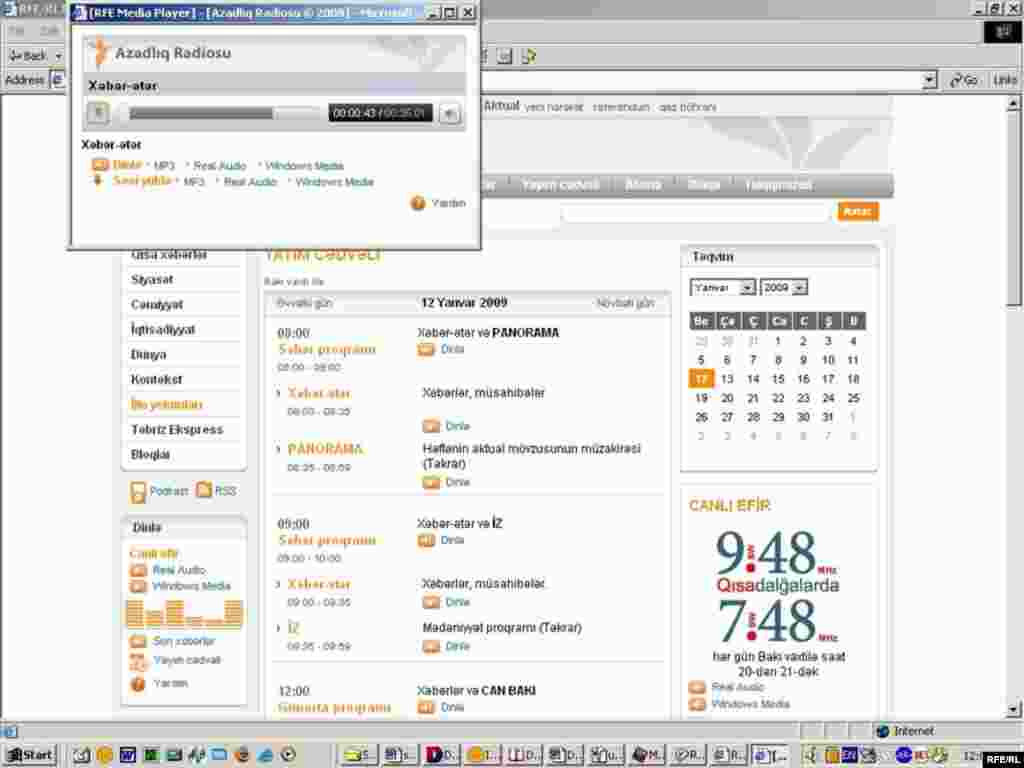Image resolution: width=1024 pixels, height=768 pixels.
Task: Mute audio with the player speaker icon
Action: tap(450, 114)
